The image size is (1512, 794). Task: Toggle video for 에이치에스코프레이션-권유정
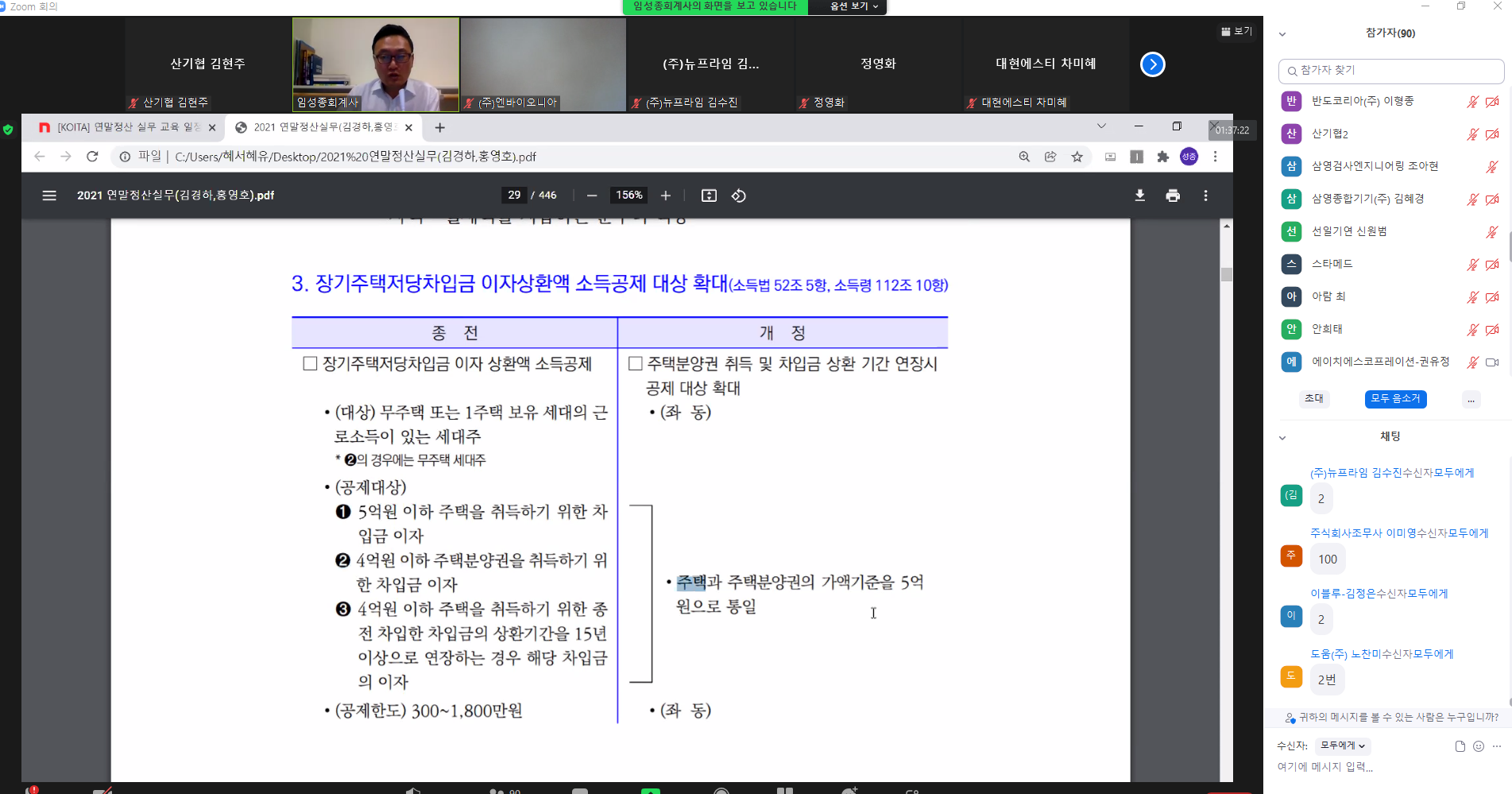[1492, 362]
